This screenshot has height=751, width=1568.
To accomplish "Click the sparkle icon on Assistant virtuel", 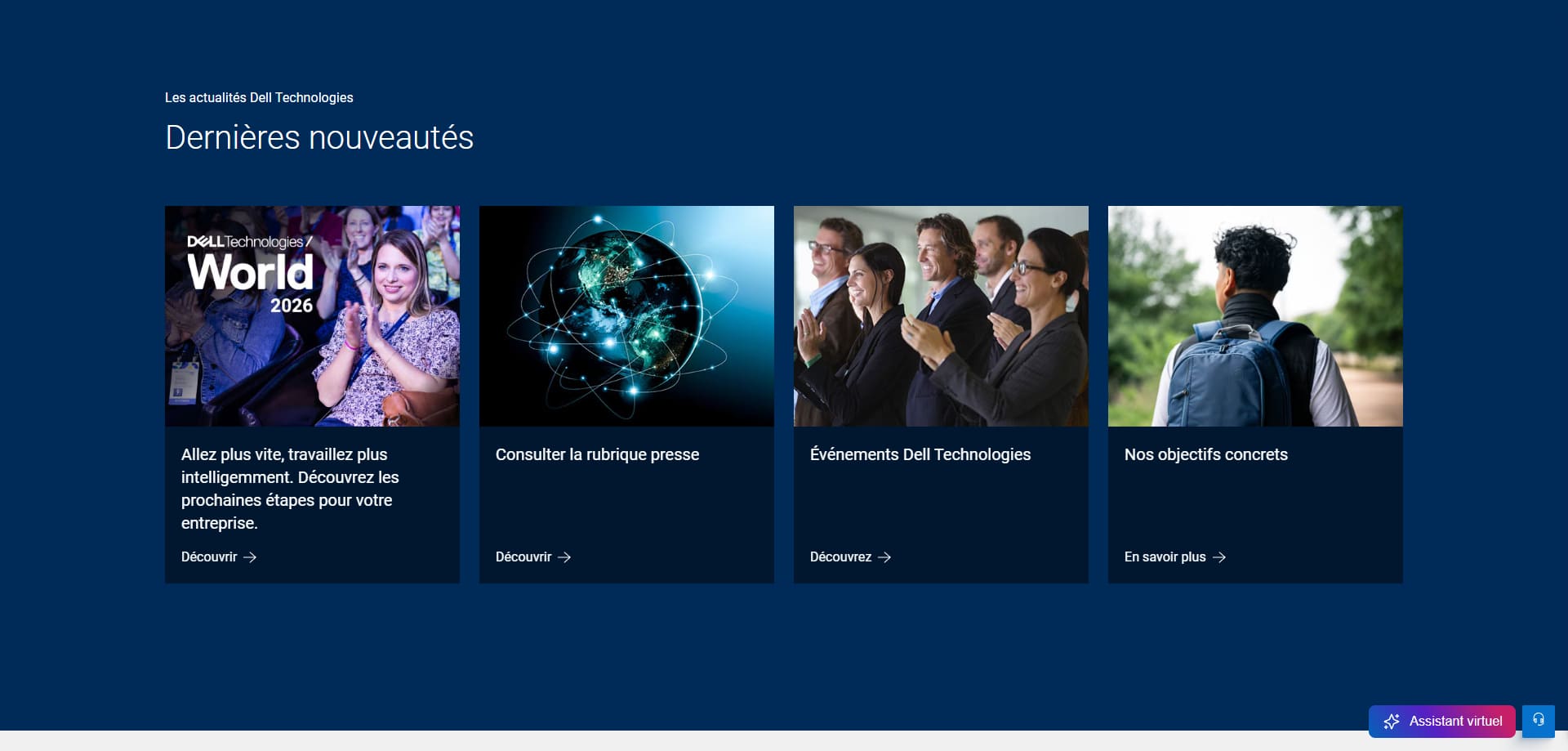I will point(1392,722).
